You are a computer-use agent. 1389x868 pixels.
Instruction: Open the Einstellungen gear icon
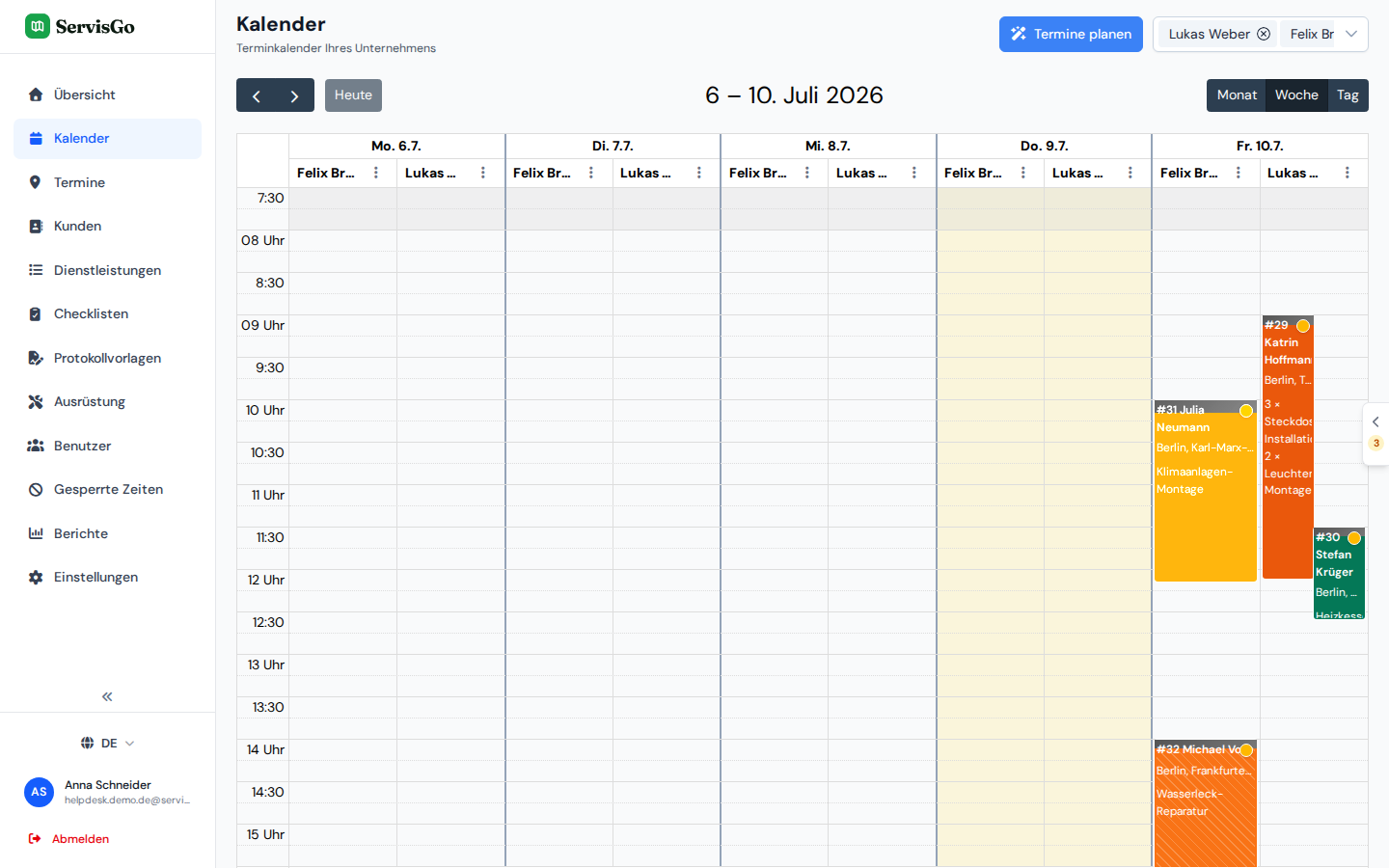(36, 578)
